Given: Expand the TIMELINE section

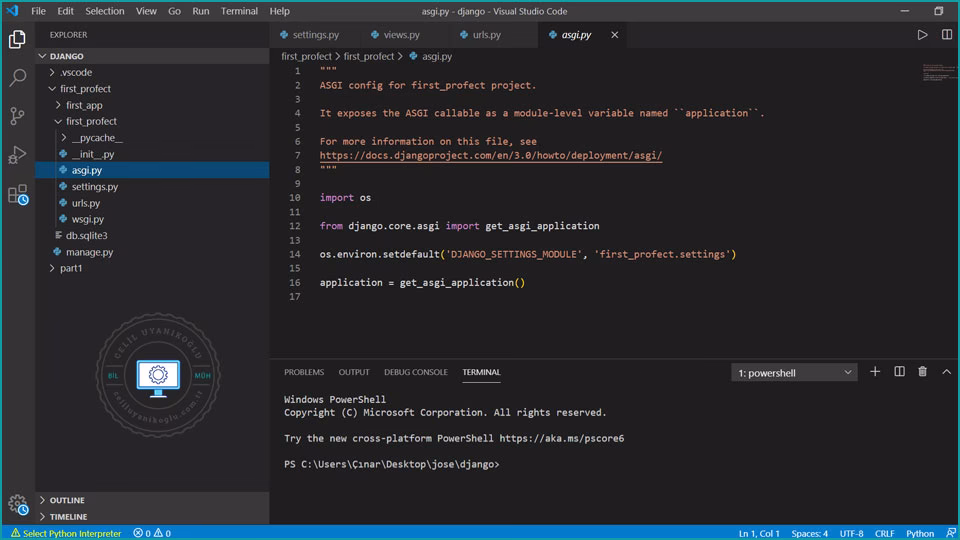Looking at the screenshot, I should click(152, 517).
